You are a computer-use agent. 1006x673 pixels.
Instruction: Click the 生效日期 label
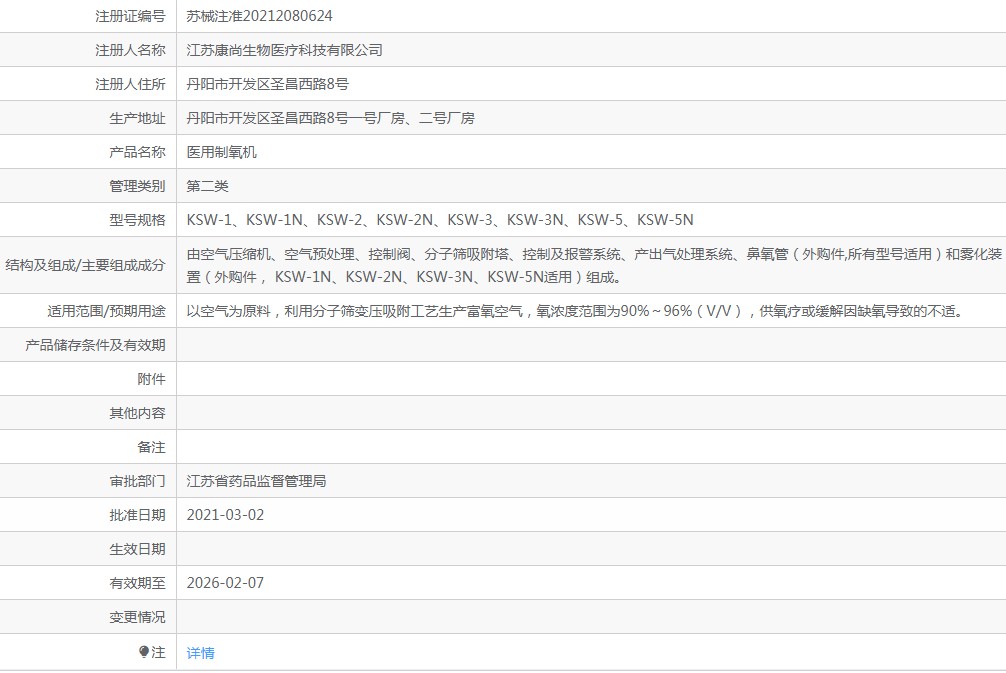[x=137, y=549]
